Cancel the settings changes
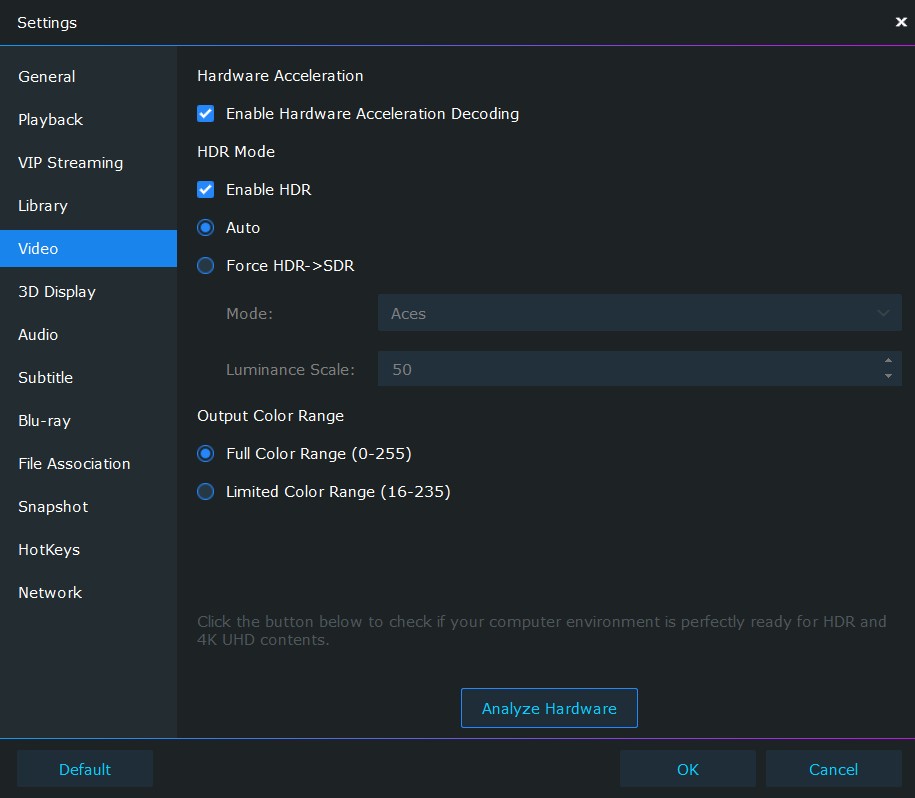 pos(833,769)
